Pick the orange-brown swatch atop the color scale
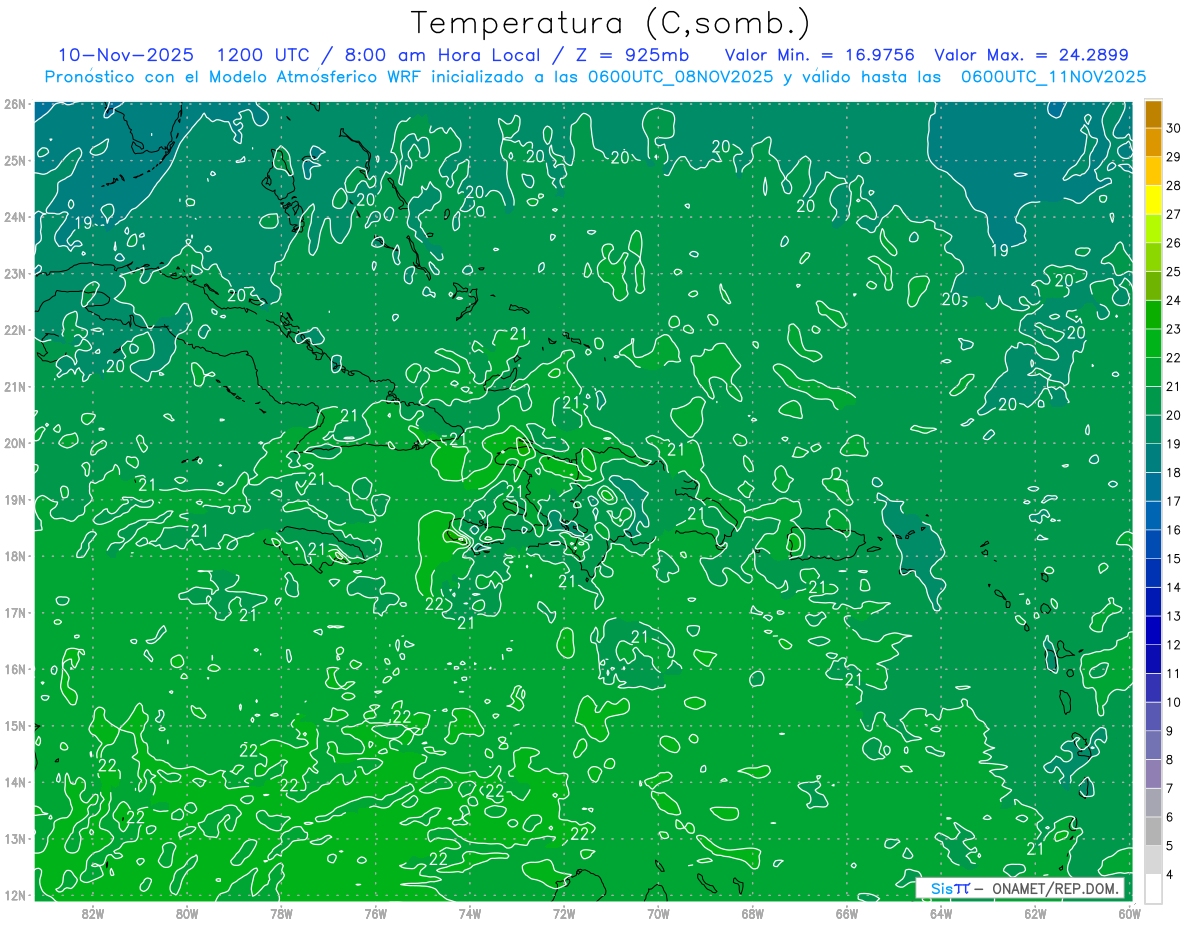 [x=1154, y=114]
